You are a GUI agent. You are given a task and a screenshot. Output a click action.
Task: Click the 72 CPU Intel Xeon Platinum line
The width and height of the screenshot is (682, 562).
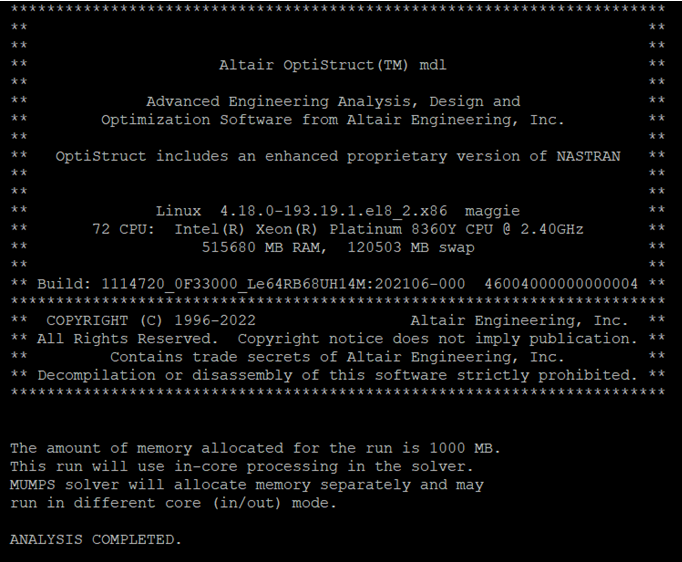coord(338,229)
